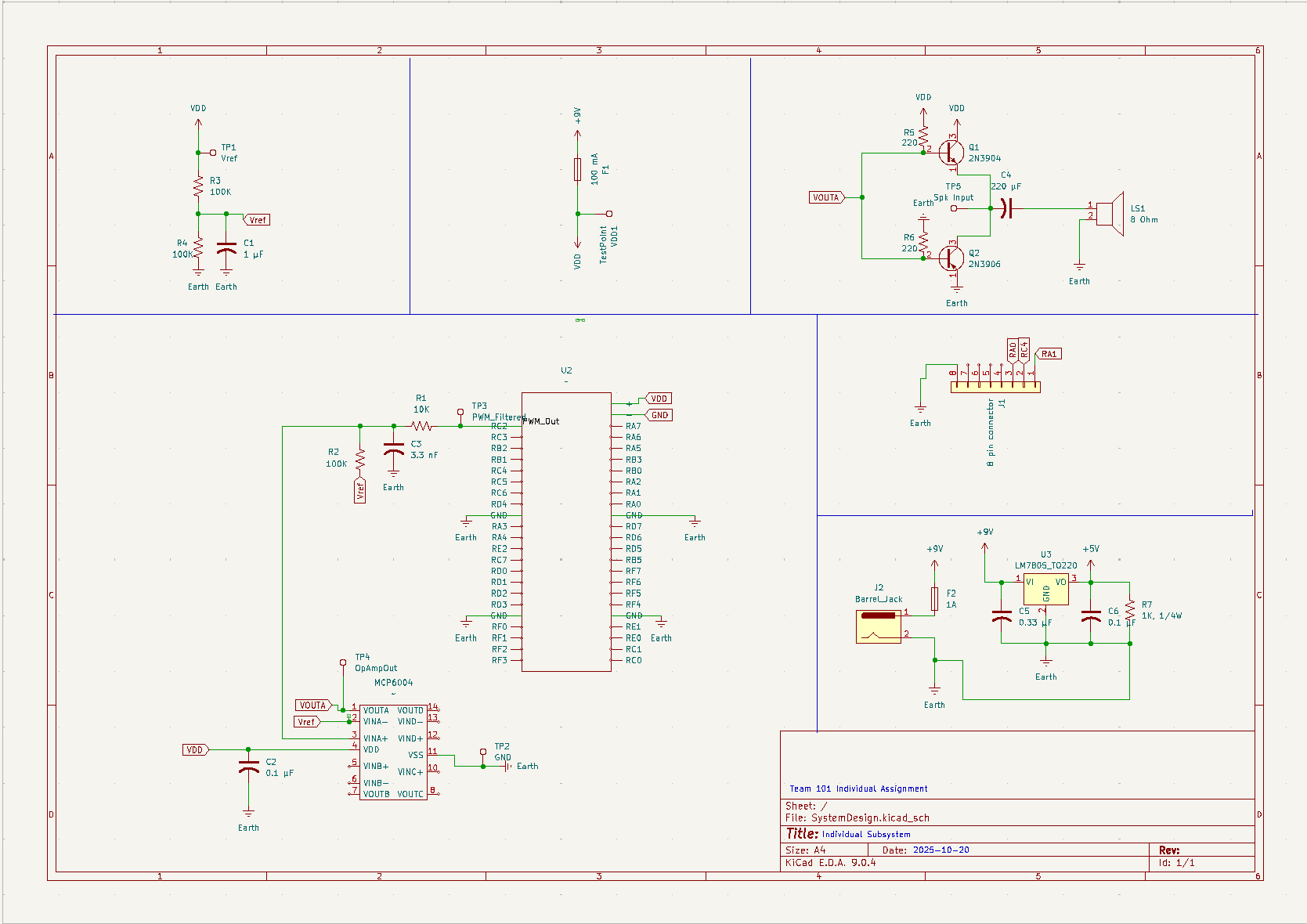This screenshot has height=924, width=1307.
Task: Click the J1 8 pin connector symbol
Action: [x=995, y=387]
